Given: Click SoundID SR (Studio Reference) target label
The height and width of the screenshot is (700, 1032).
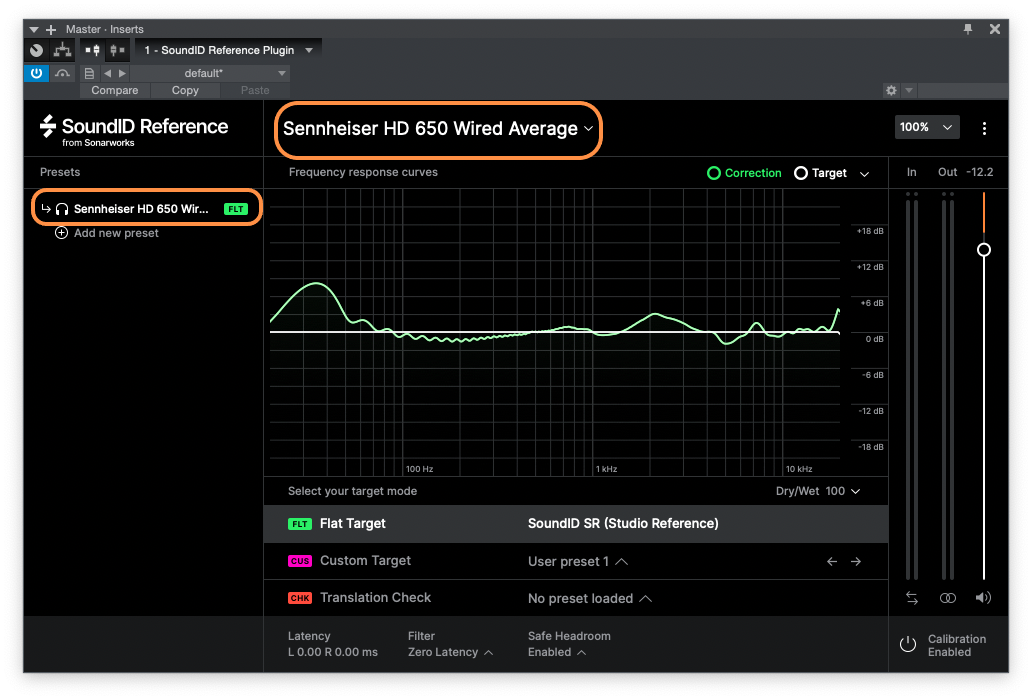Looking at the screenshot, I should [623, 524].
